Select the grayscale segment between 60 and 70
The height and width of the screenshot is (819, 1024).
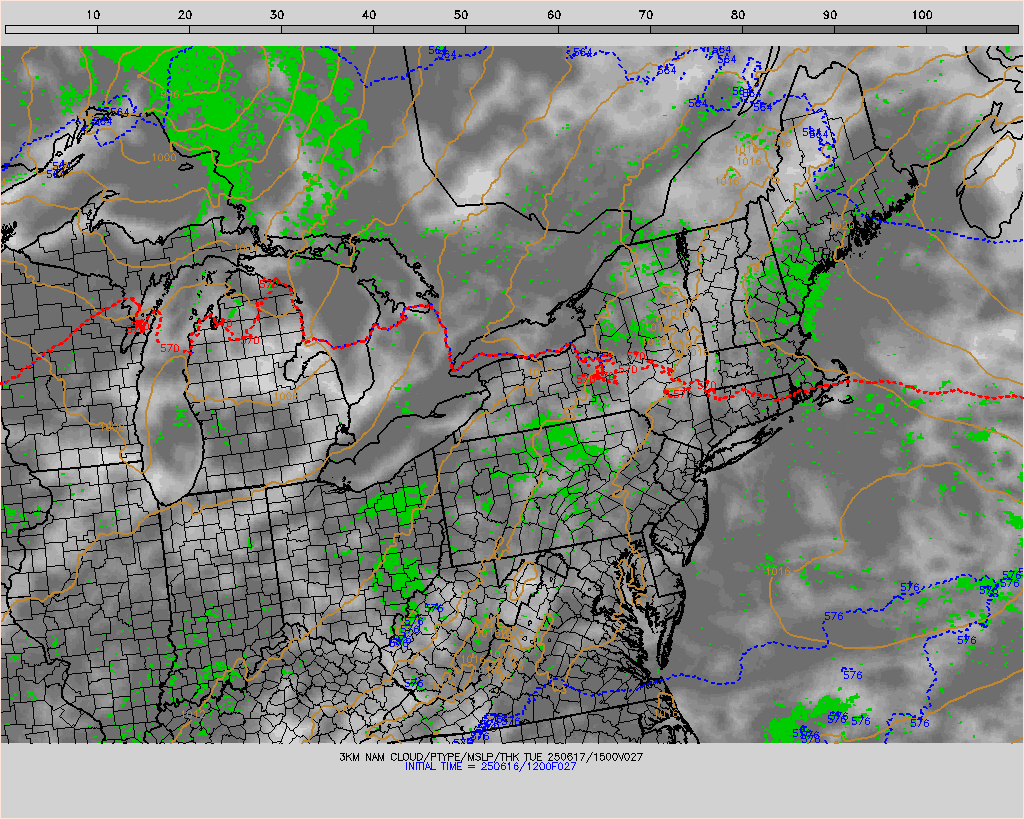point(604,29)
